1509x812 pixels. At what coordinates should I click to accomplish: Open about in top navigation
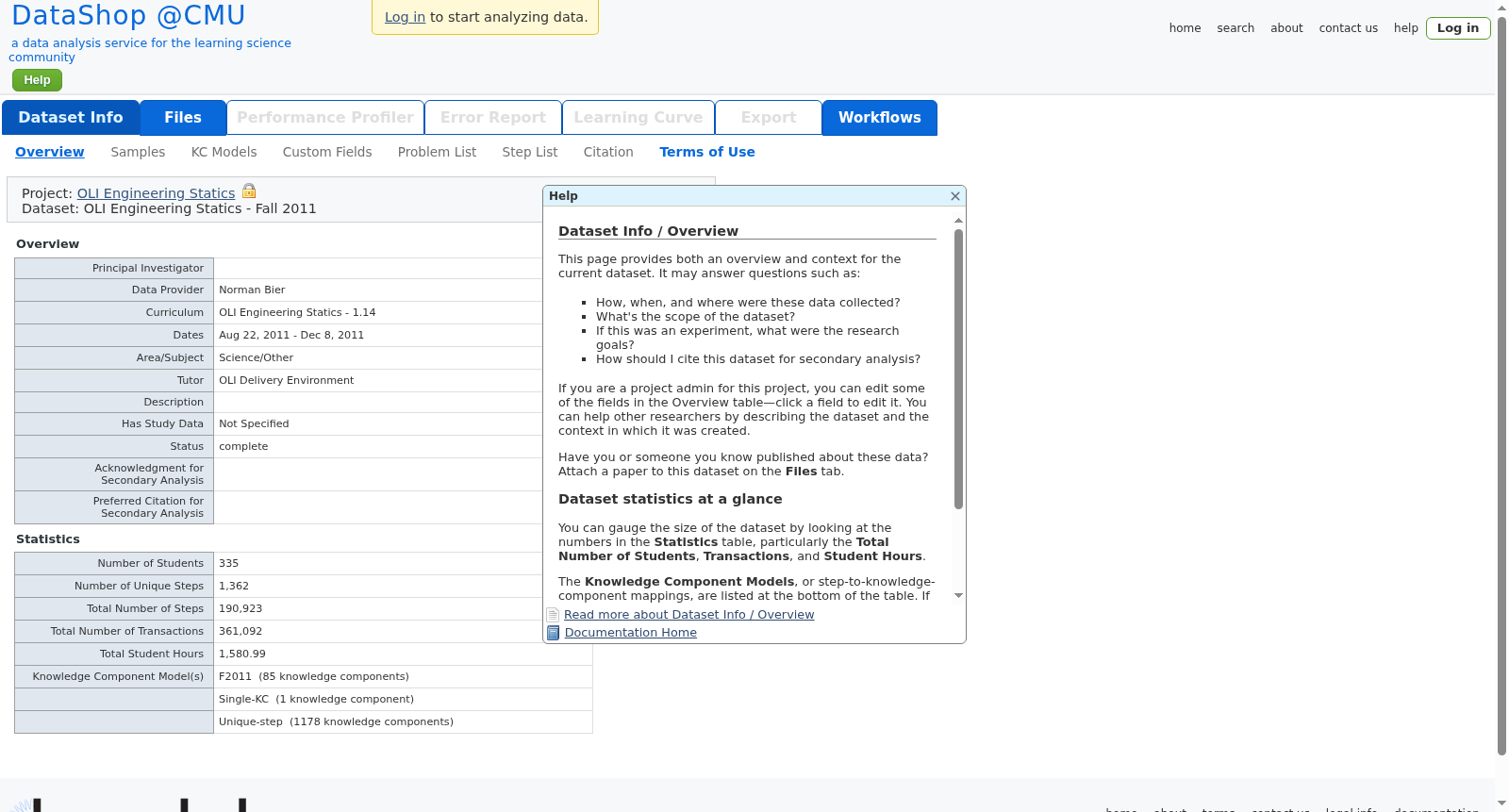point(1286,28)
